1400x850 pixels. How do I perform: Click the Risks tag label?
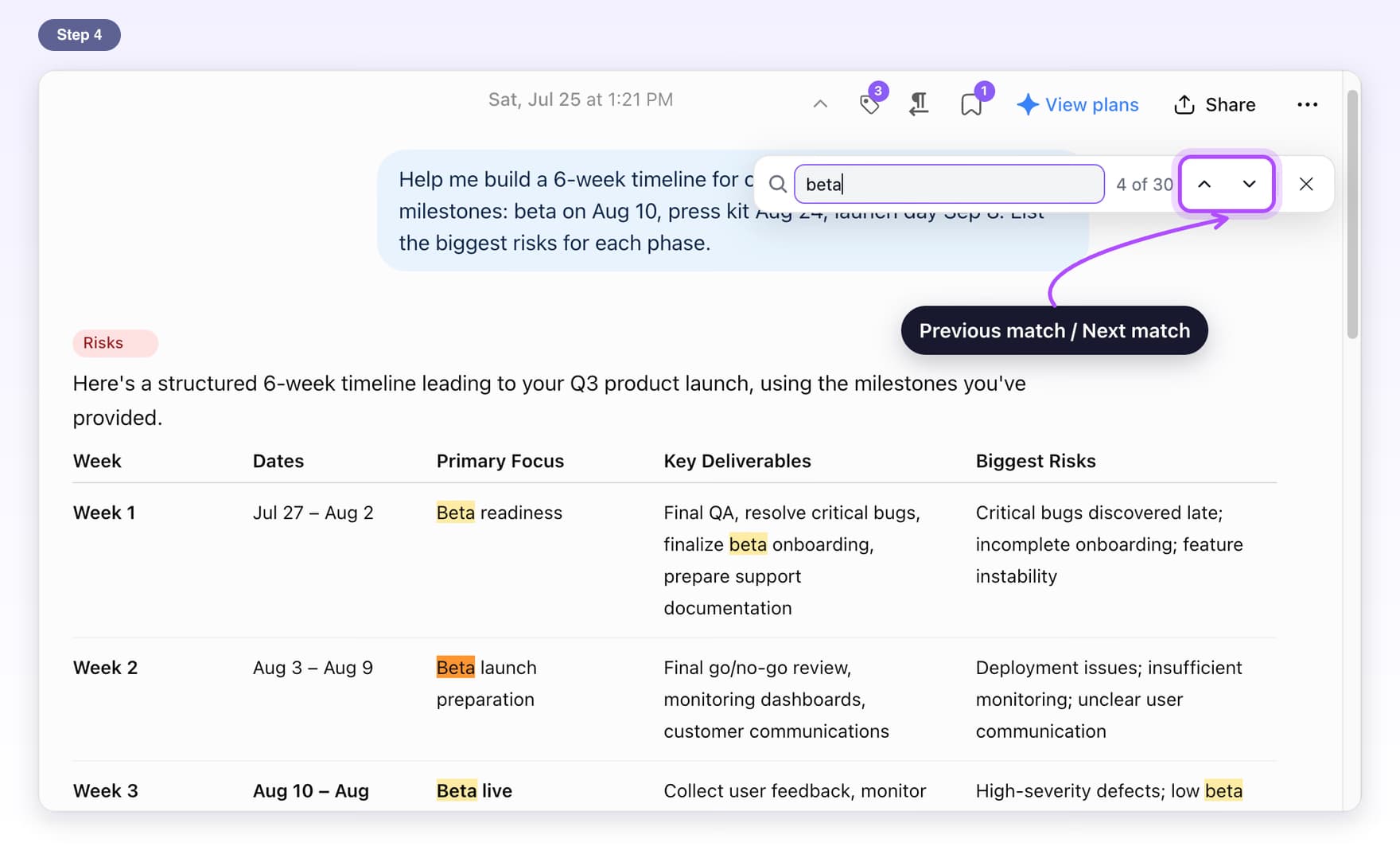(x=115, y=343)
